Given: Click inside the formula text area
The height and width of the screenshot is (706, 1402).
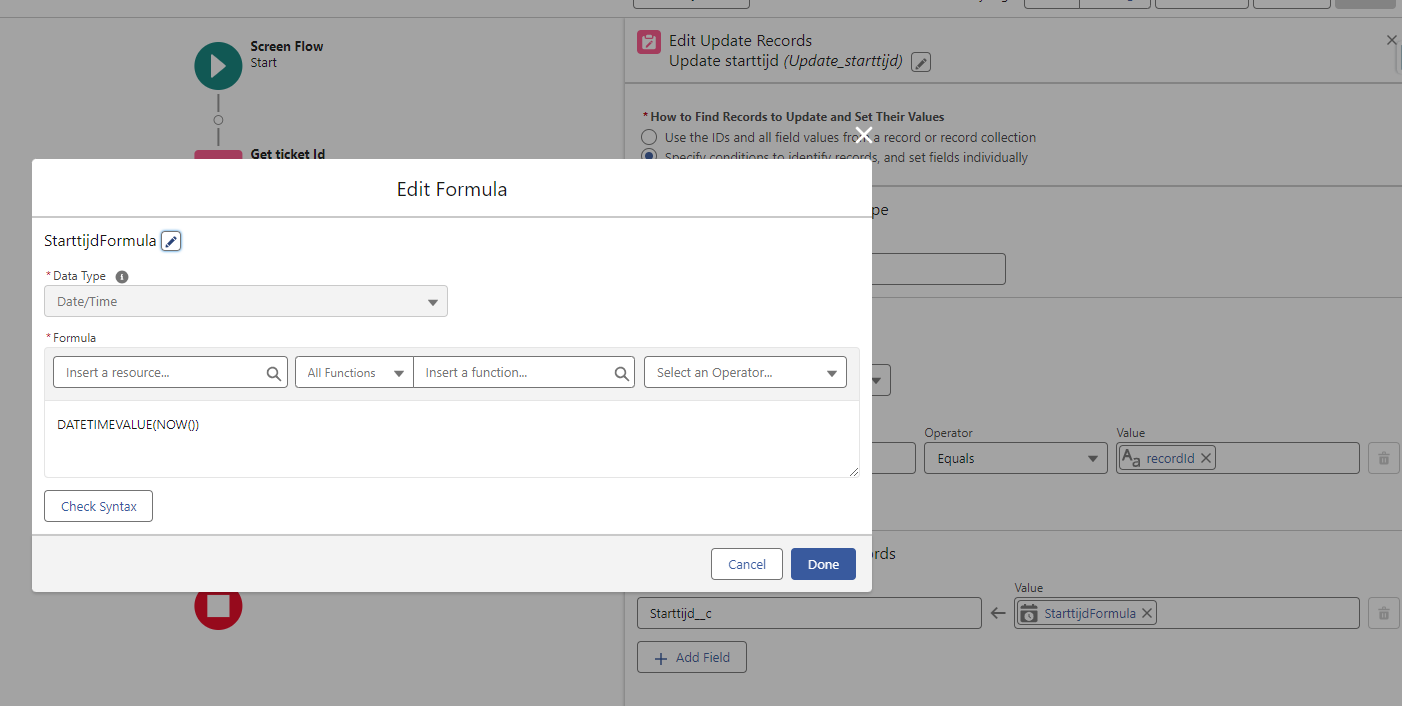Looking at the screenshot, I should (x=450, y=440).
